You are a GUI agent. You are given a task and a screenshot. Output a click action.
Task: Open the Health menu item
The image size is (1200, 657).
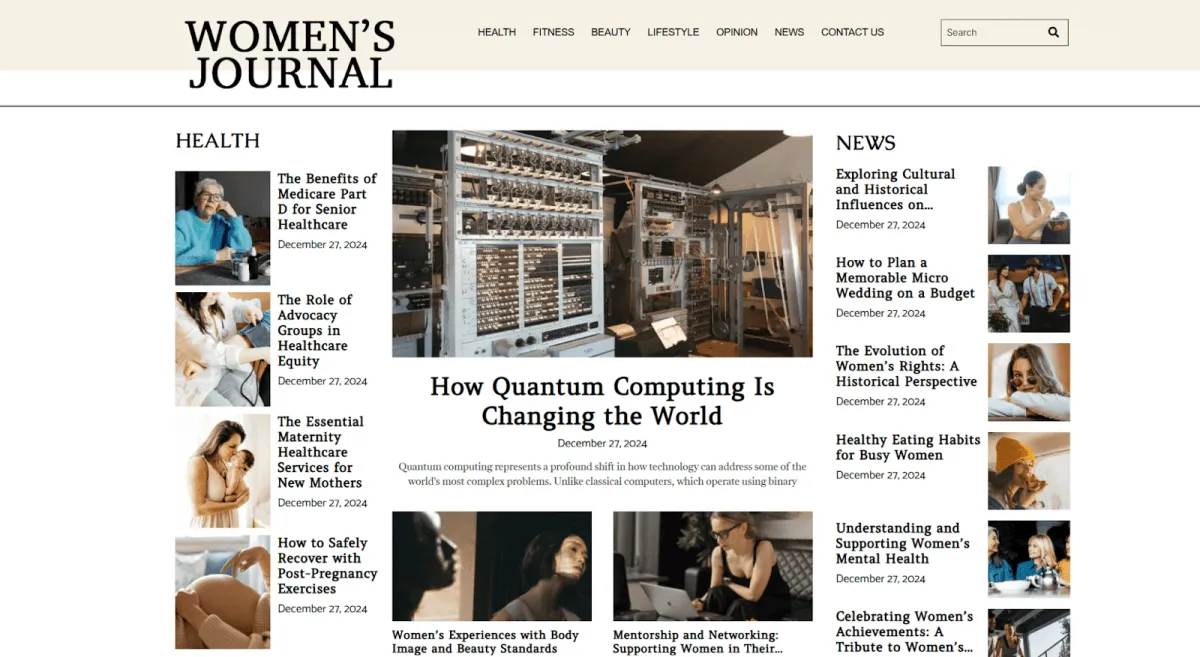[x=497, y=32]
